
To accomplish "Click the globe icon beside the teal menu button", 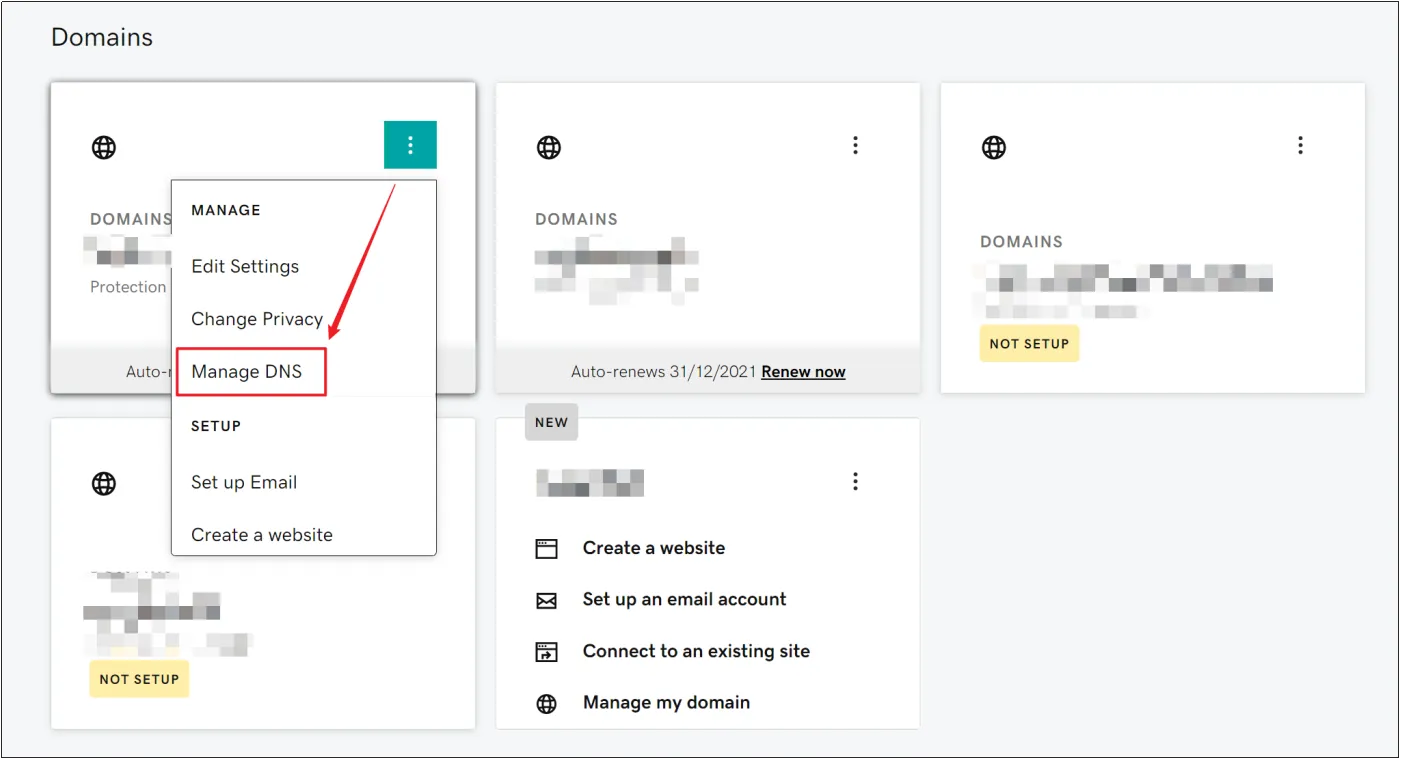I will [x=104, y=147].
